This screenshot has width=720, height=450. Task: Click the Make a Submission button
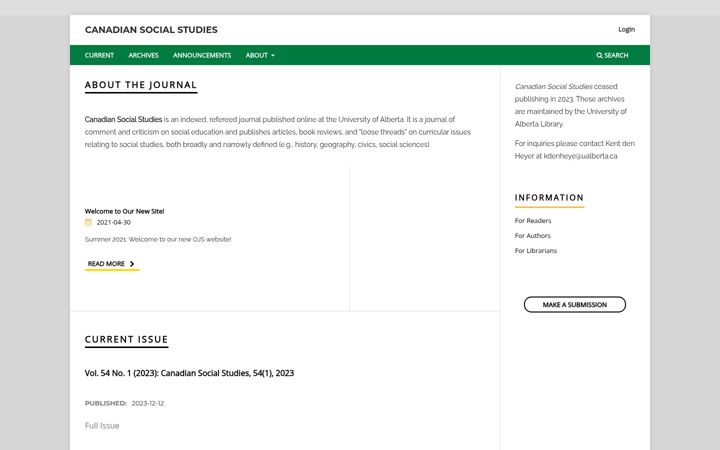tap(574, 304)
